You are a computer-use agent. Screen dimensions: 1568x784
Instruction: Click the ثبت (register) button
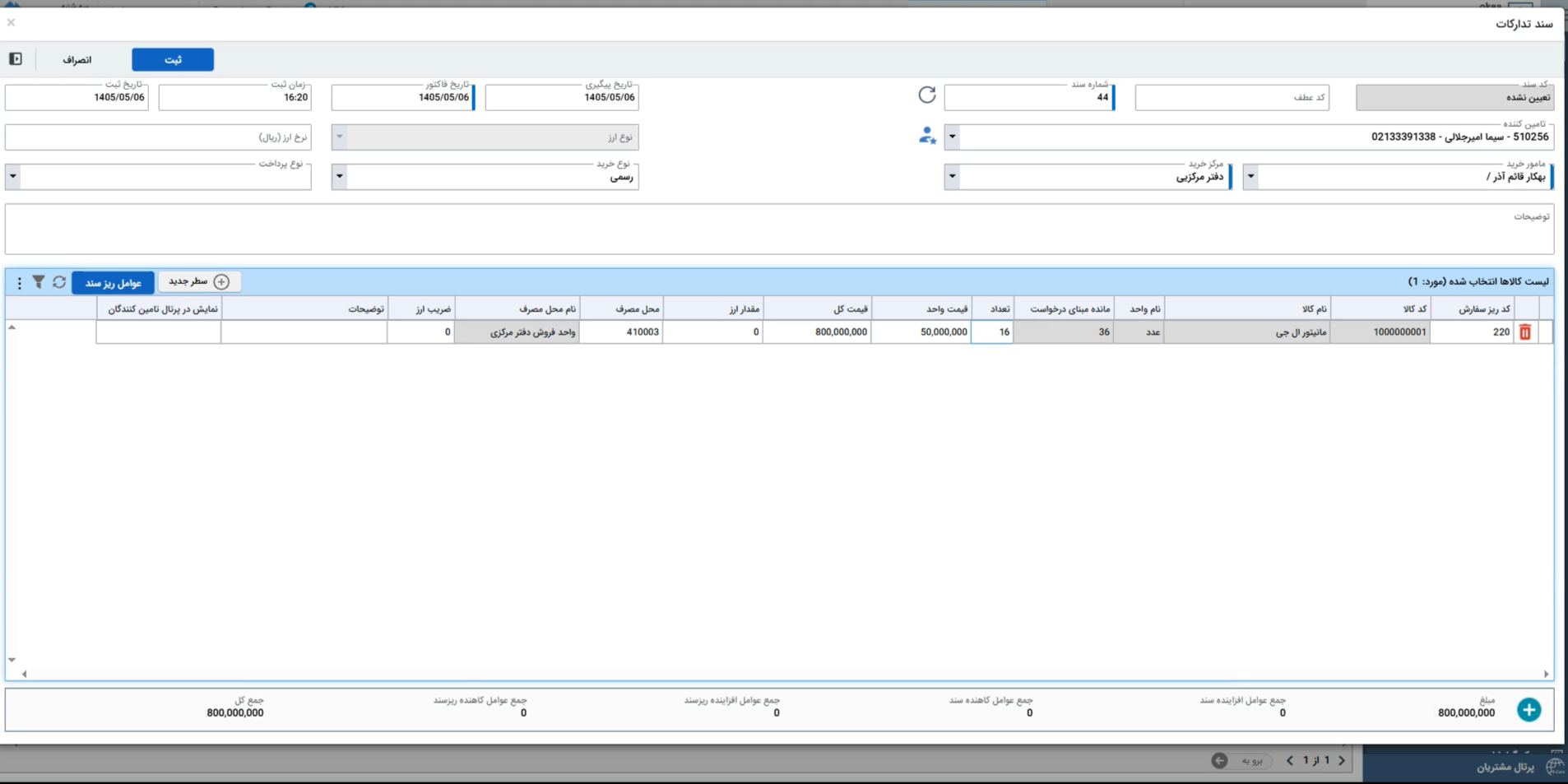pyautogui.click(x=173, y=59)
